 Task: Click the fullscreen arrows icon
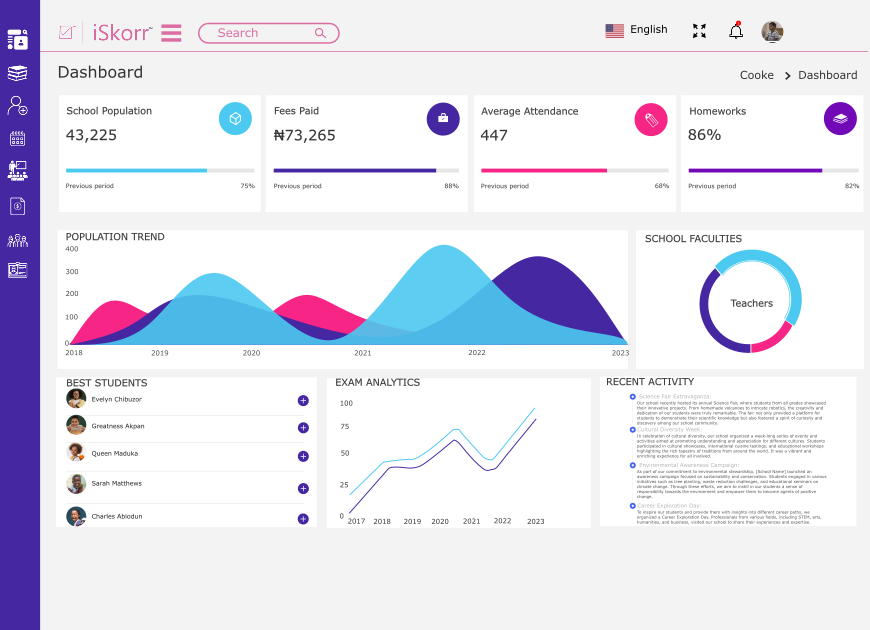click(x=699, y=31)
